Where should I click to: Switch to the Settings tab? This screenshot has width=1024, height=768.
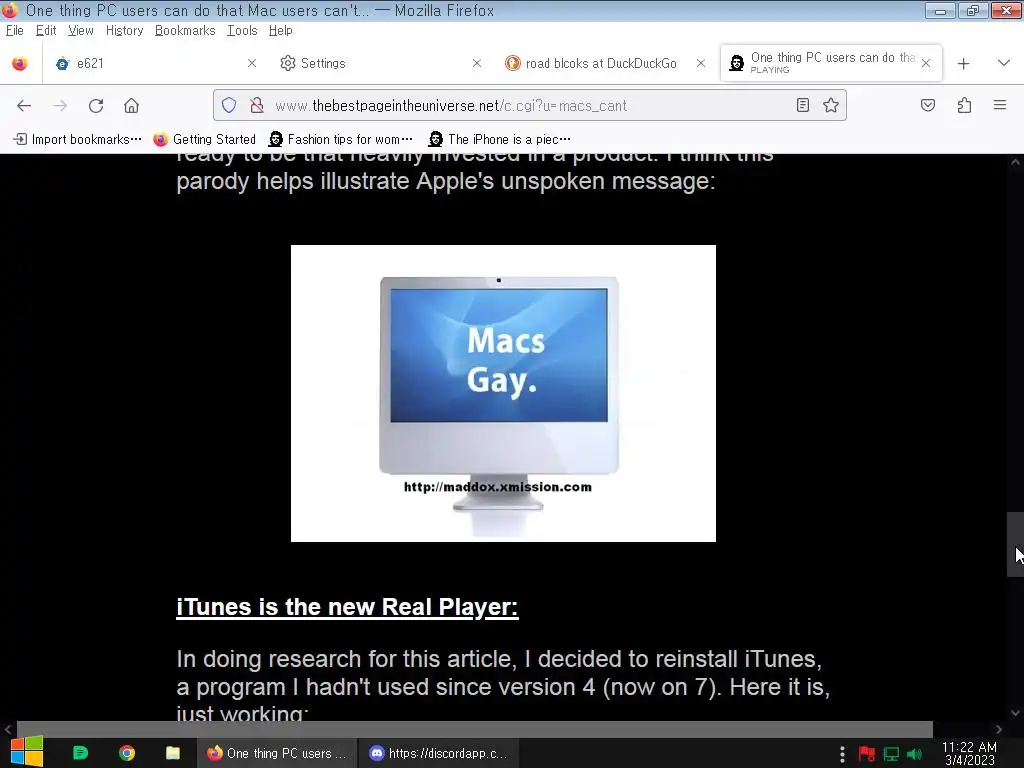381,63
